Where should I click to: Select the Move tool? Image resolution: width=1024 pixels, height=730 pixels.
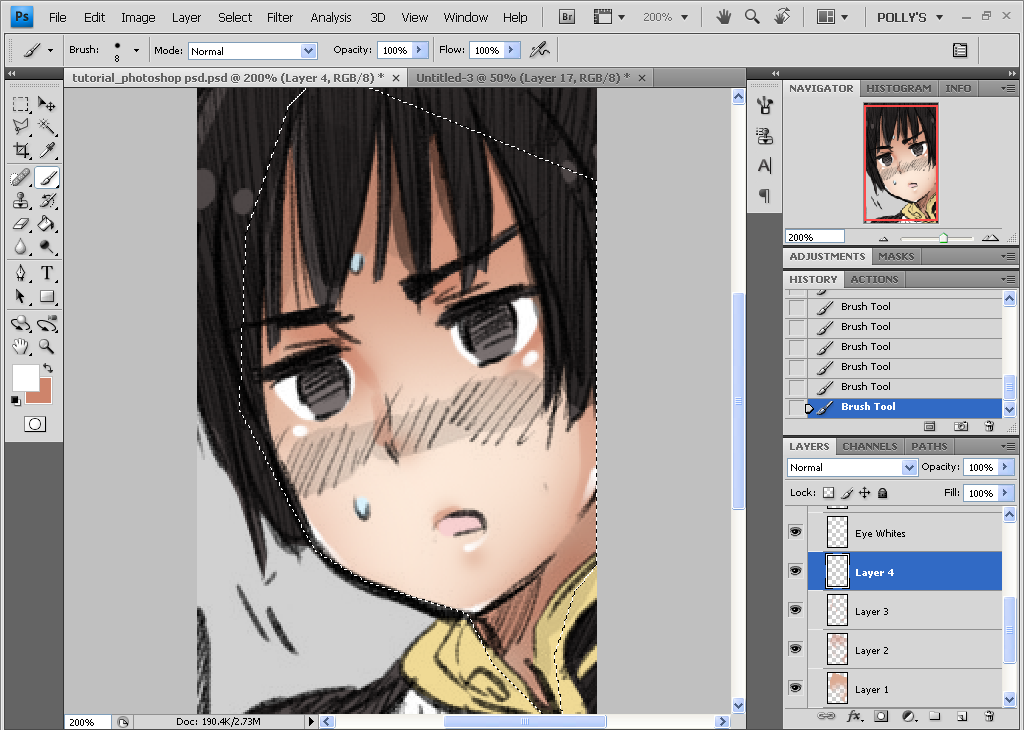pos(46,104)
